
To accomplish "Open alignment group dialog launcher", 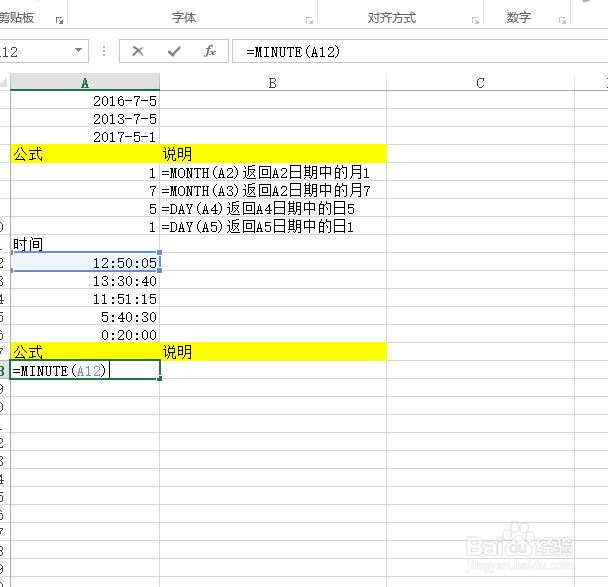I will [x=475, y=20].
